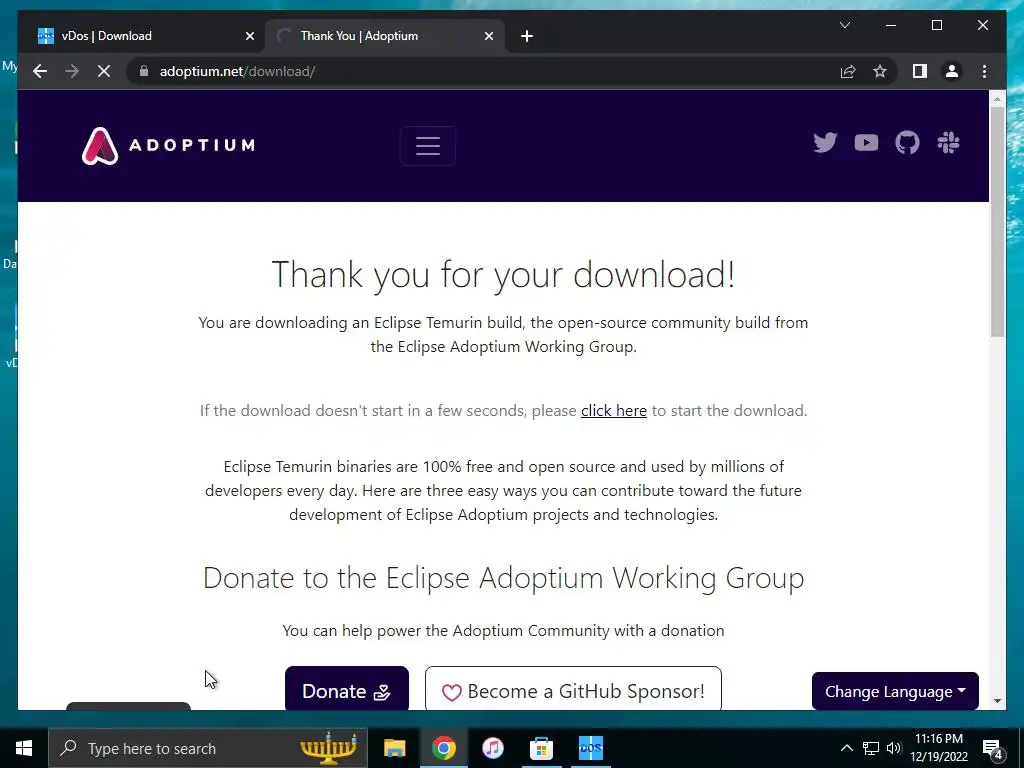Stop loading the page

pos(104,71)
